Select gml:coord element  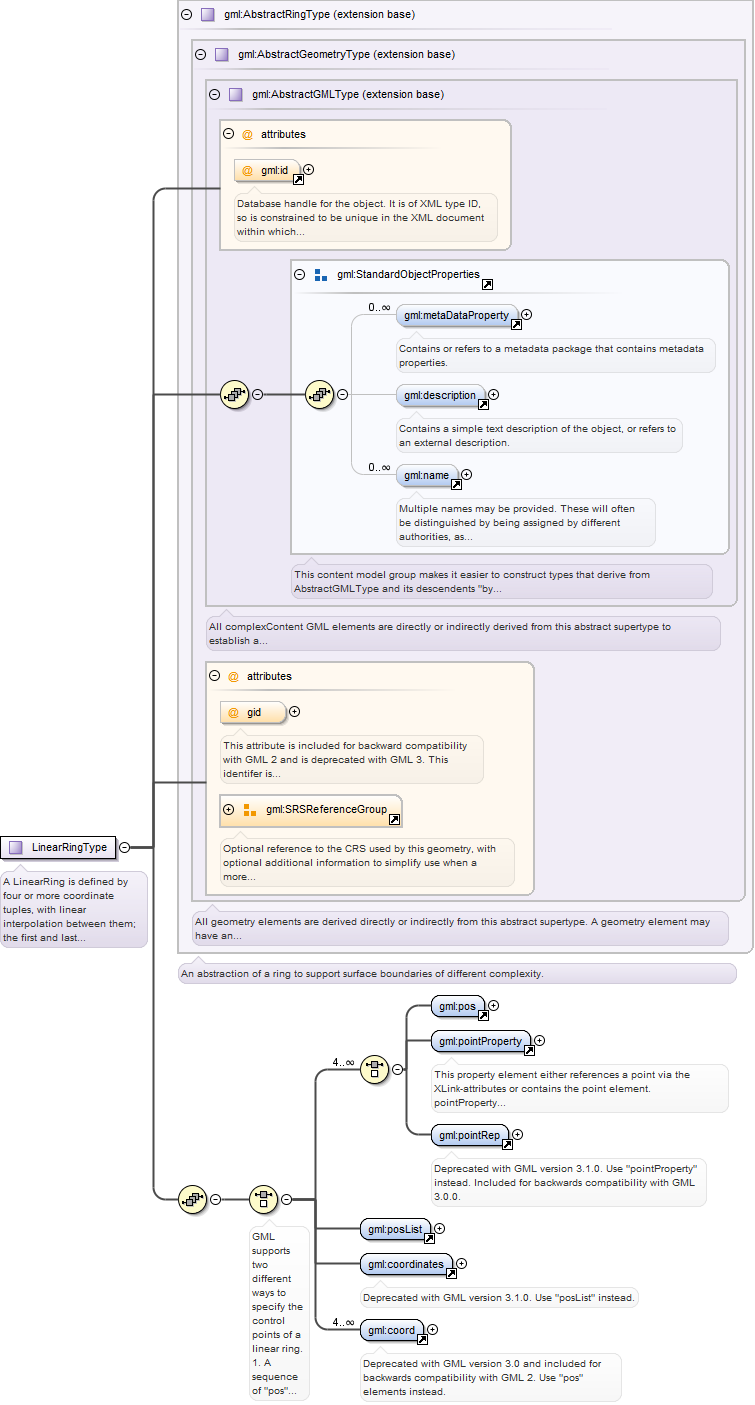(393, 1331)
